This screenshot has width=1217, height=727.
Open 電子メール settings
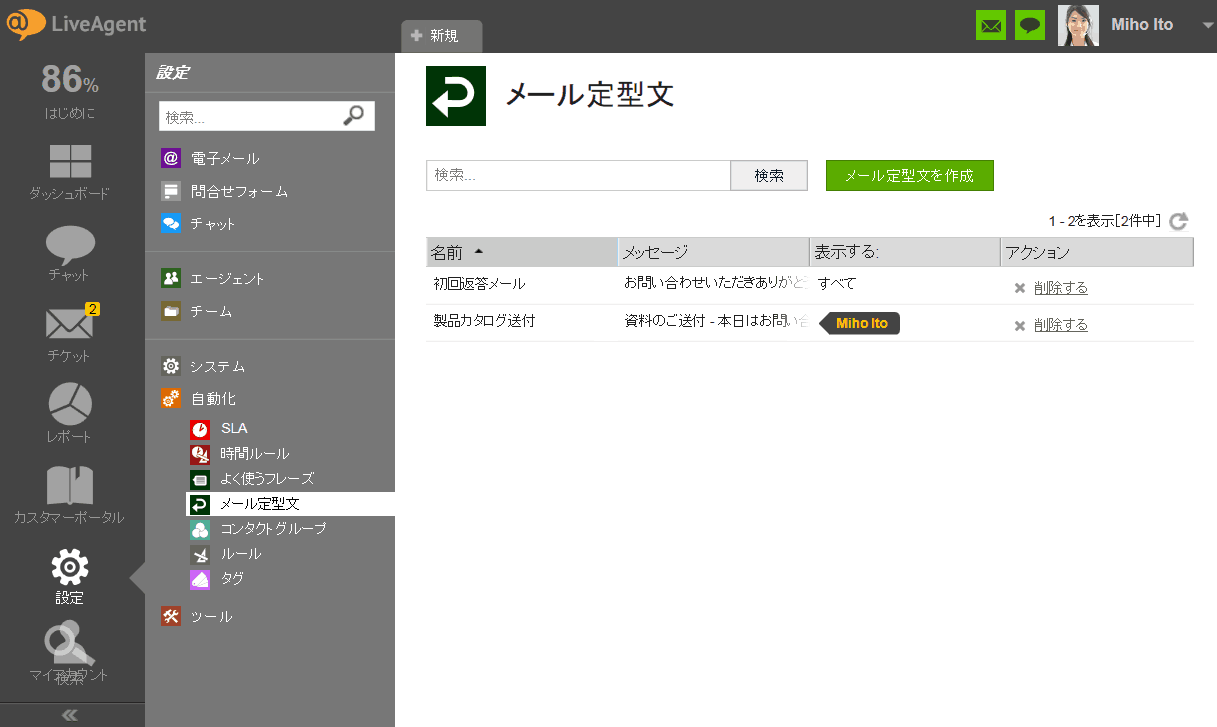click(210, 158)
